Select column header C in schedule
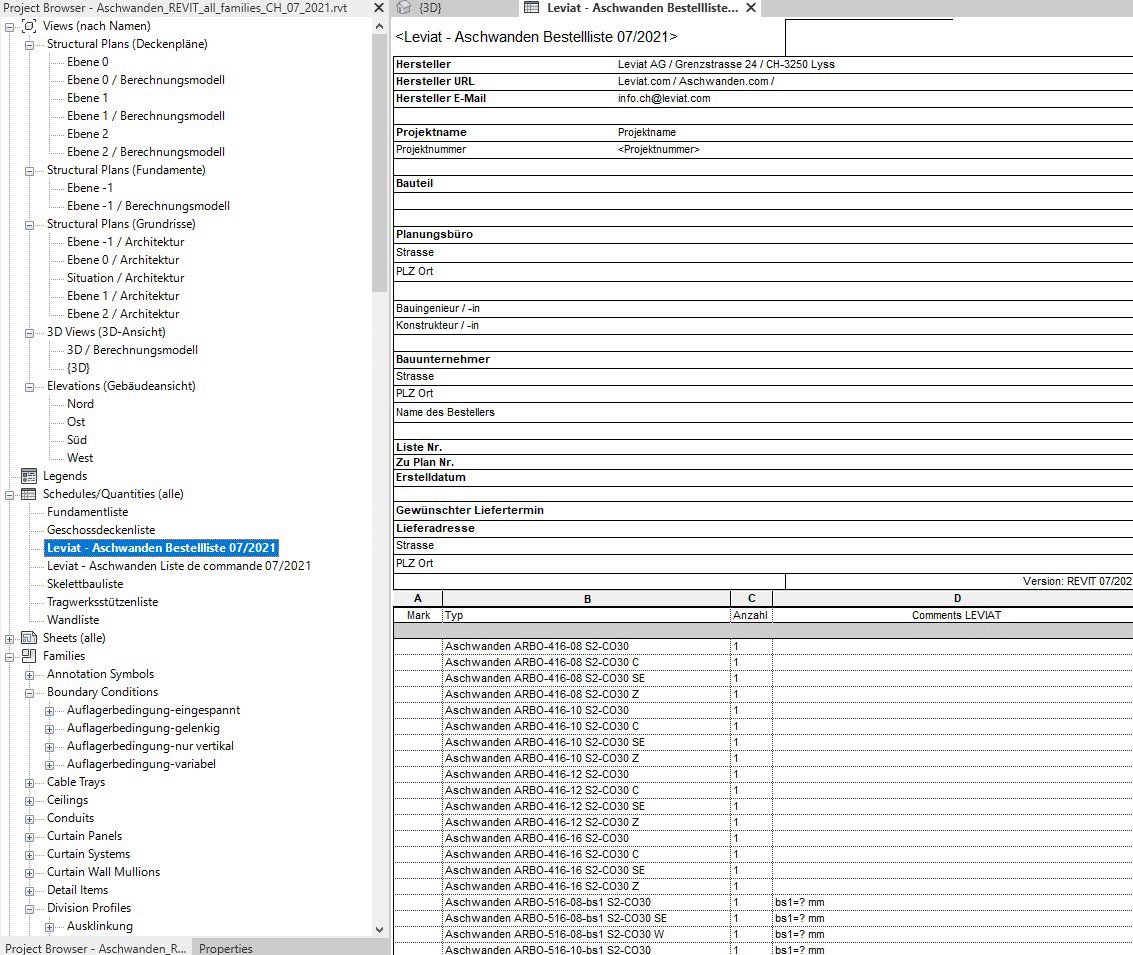1133x955 pixels. click(x=751, y=599)
